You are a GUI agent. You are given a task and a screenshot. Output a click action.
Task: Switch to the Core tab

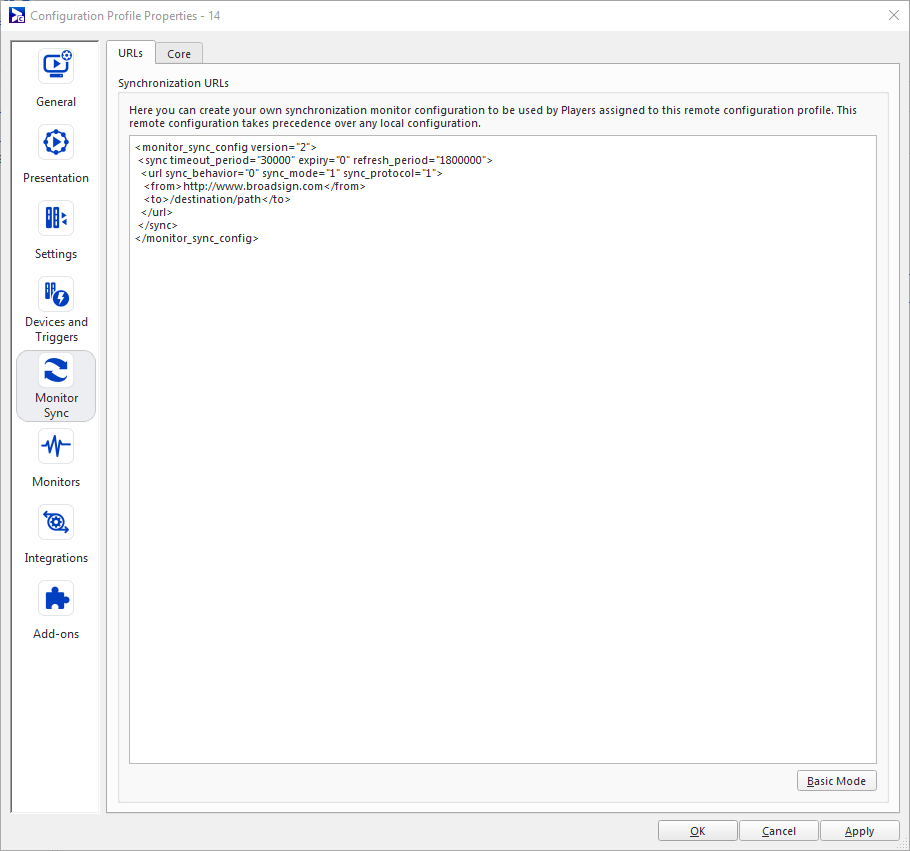point(179,54)
